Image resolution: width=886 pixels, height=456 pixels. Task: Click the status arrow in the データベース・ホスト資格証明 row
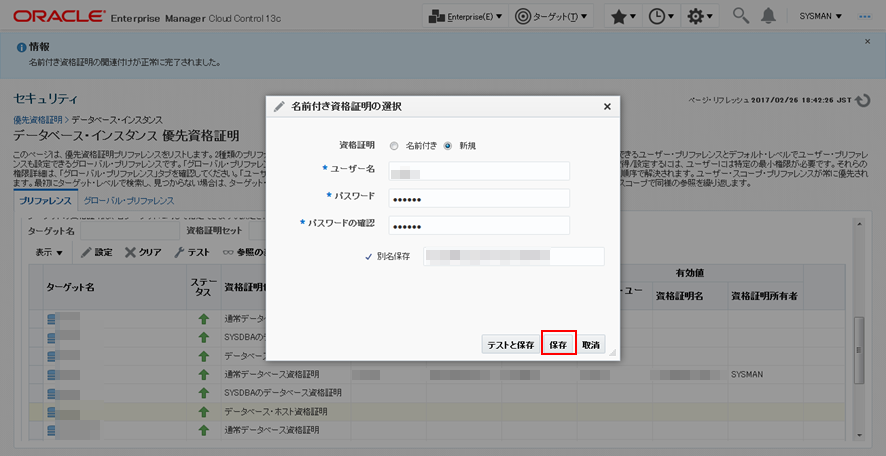tap(203, 412)
